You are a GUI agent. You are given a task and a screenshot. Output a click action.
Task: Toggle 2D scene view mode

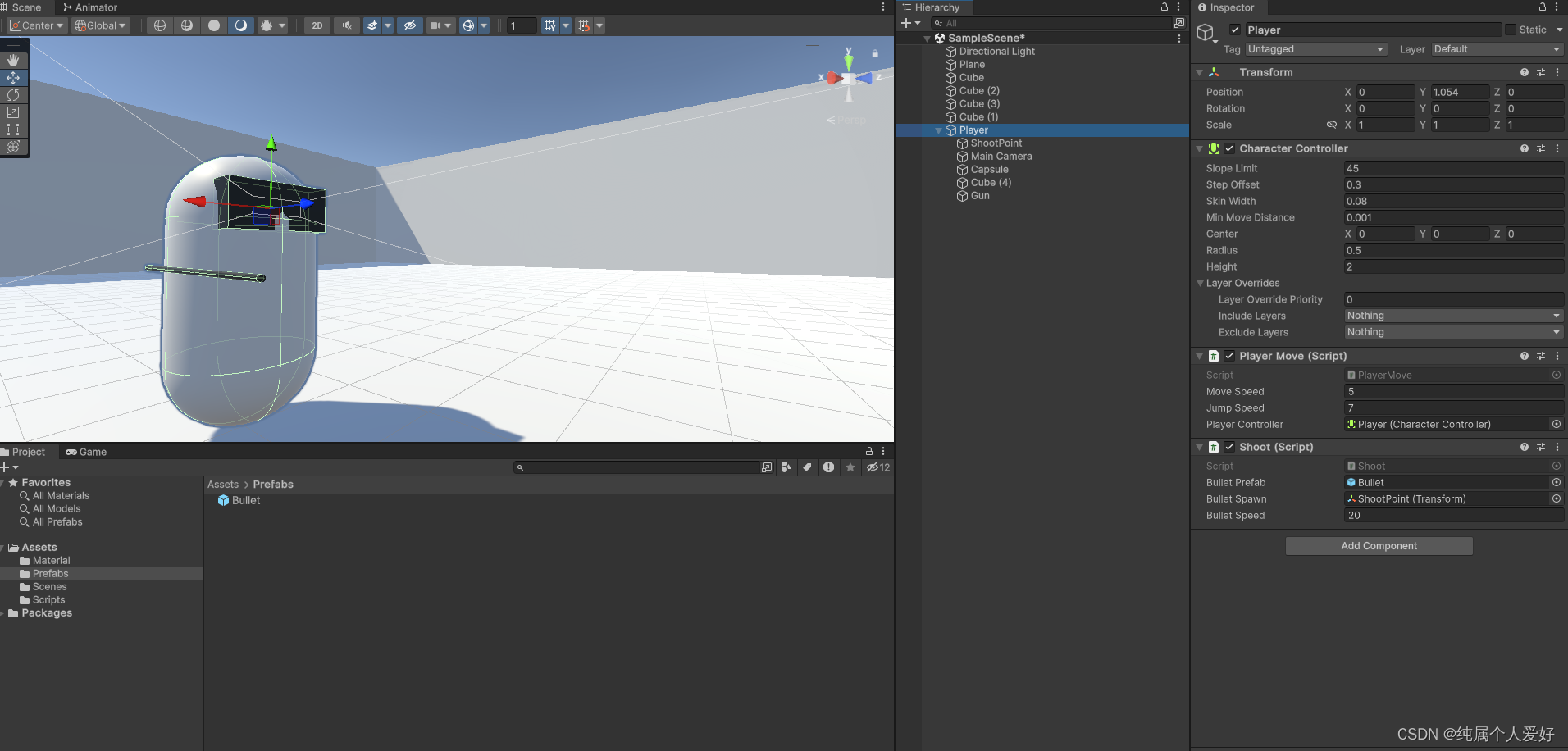317,25
